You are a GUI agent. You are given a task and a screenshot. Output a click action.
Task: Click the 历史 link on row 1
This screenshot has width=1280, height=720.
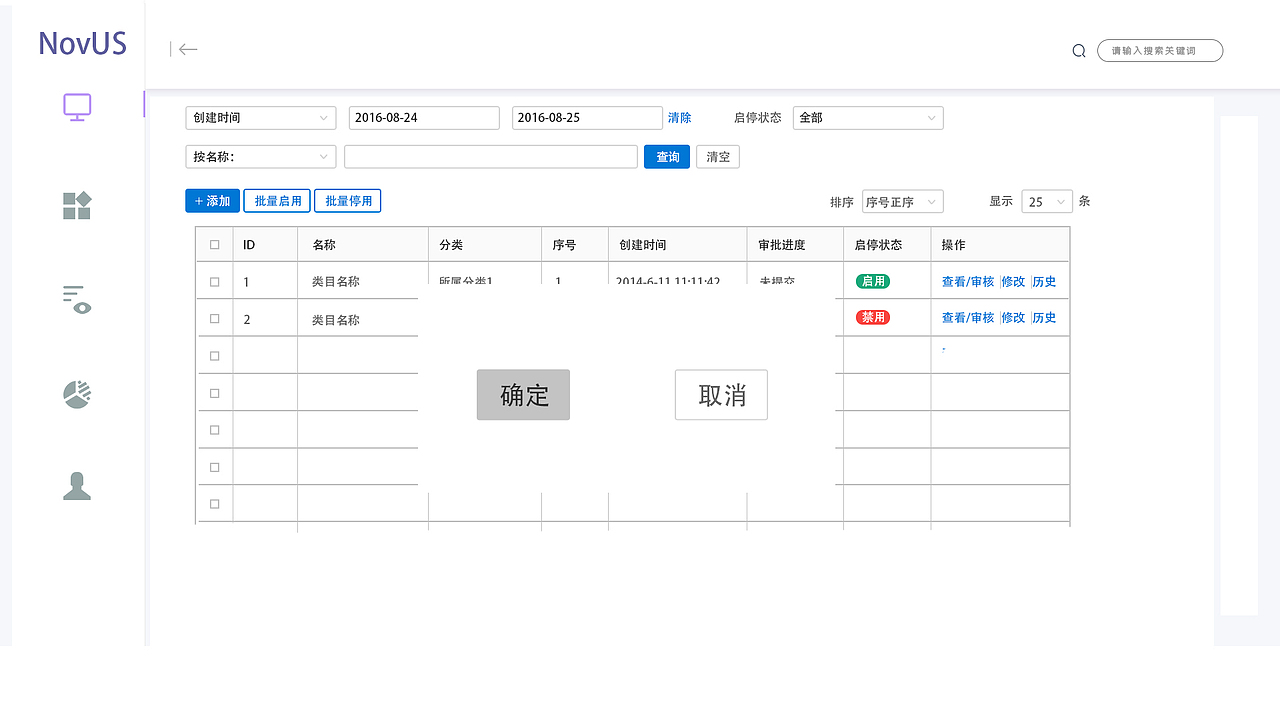coord(1043,281)
